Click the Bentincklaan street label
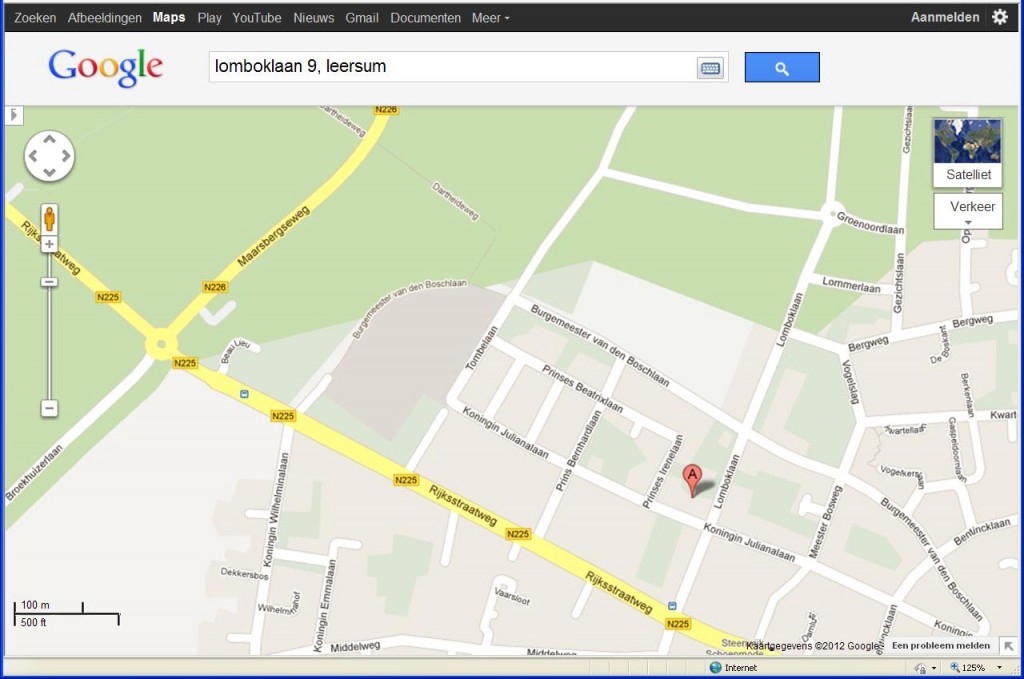Viewport: 1024px width, 679px height. 982,531
